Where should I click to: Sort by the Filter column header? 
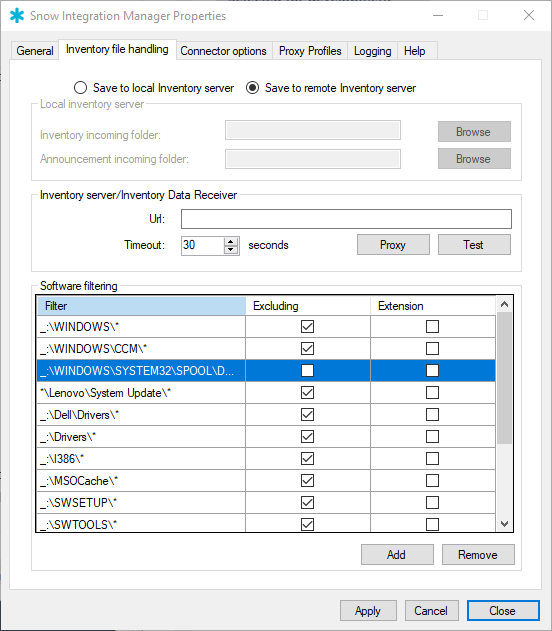141,306
